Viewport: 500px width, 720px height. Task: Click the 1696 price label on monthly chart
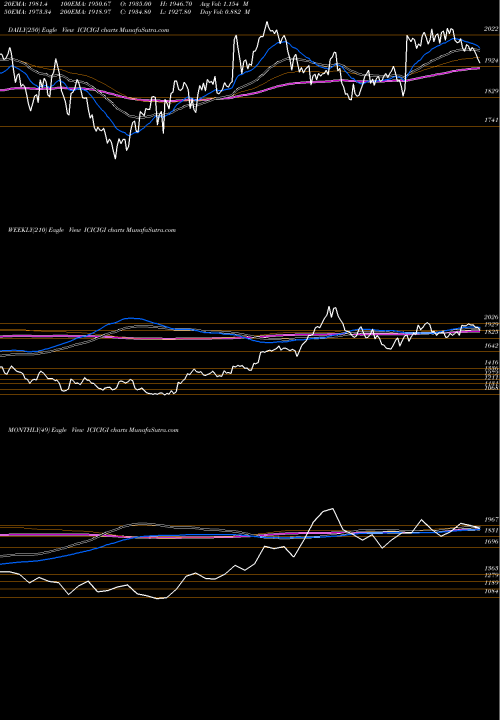(491, 542)
